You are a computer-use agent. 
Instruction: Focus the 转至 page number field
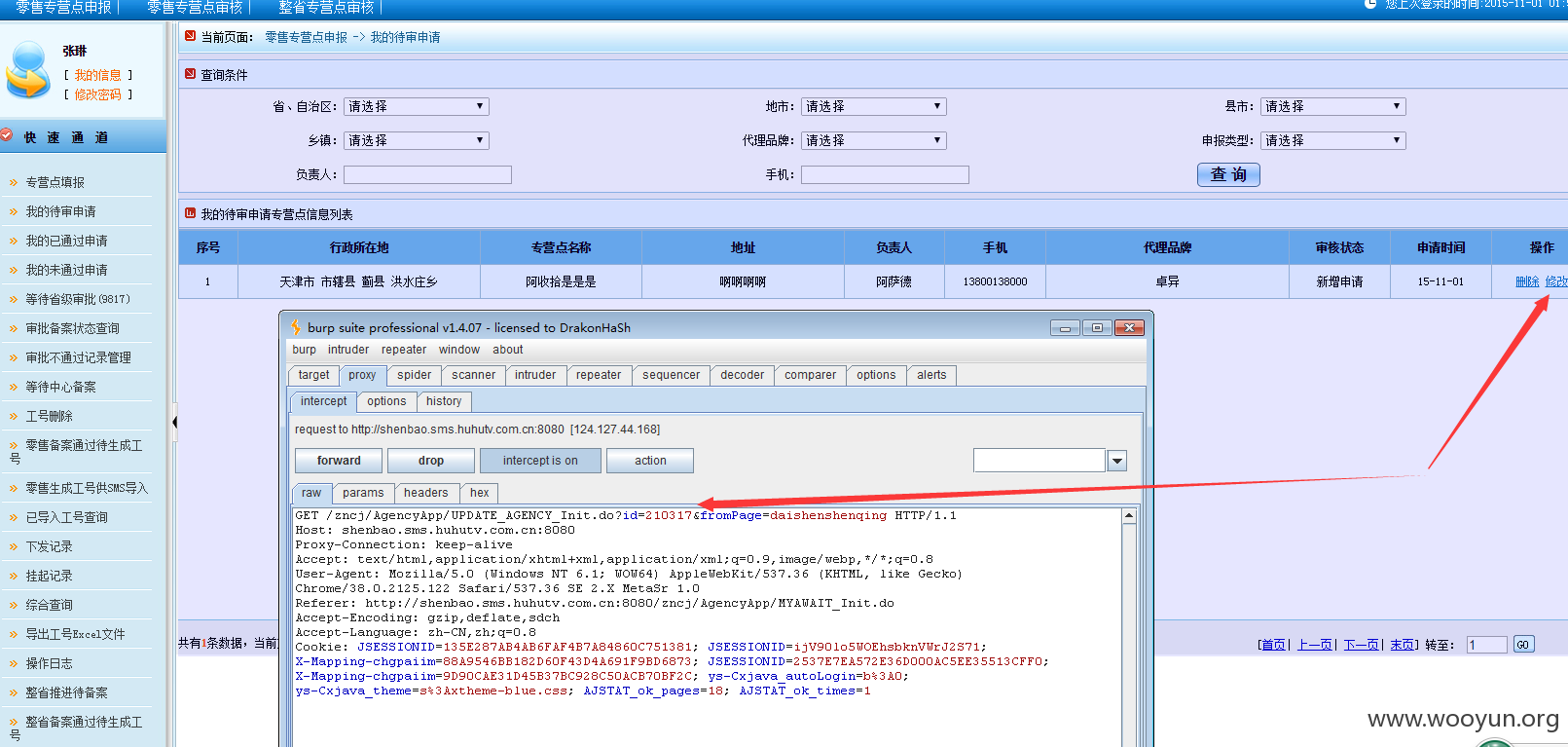pos(1487,645)
